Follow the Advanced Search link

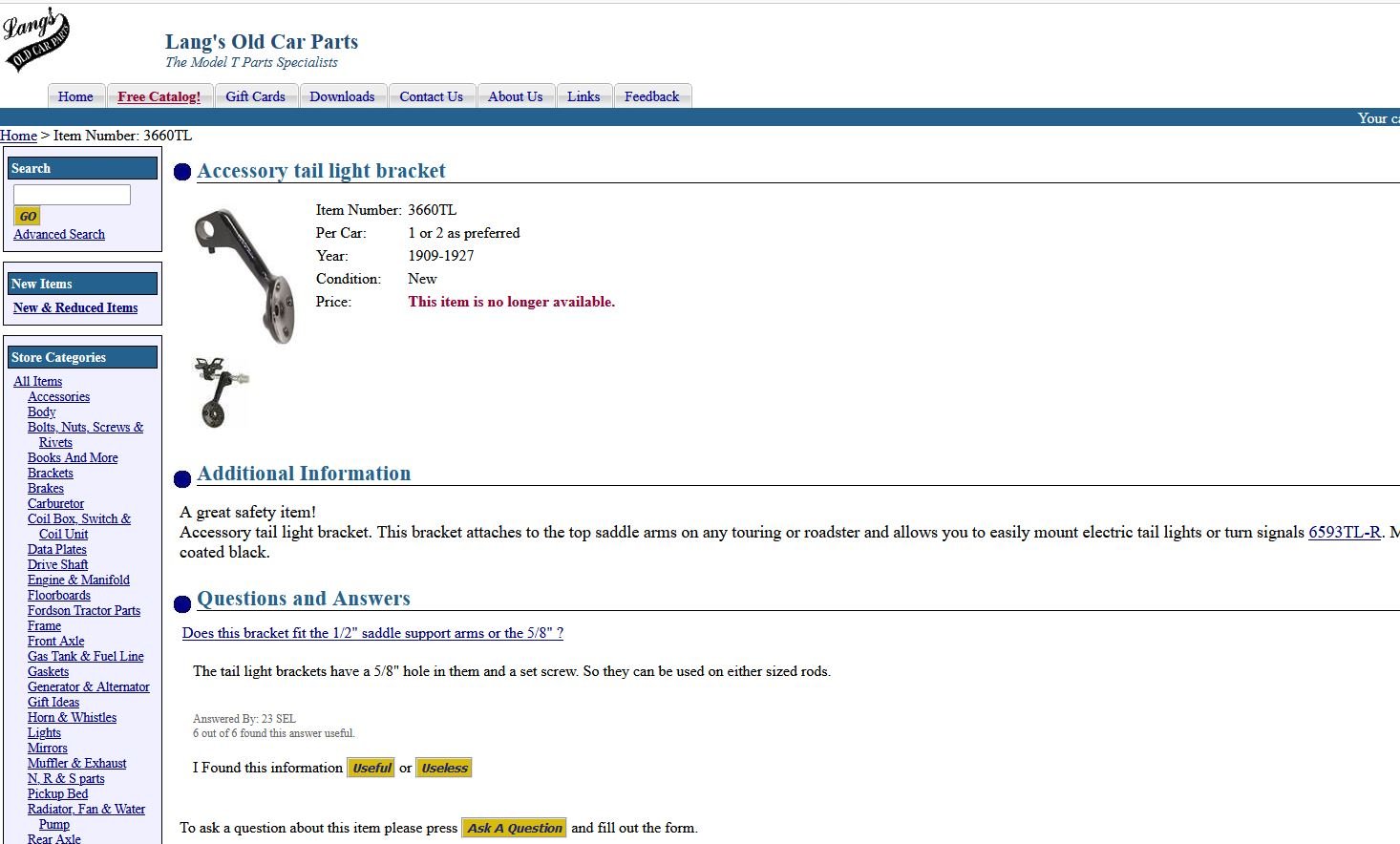point(59,234)
